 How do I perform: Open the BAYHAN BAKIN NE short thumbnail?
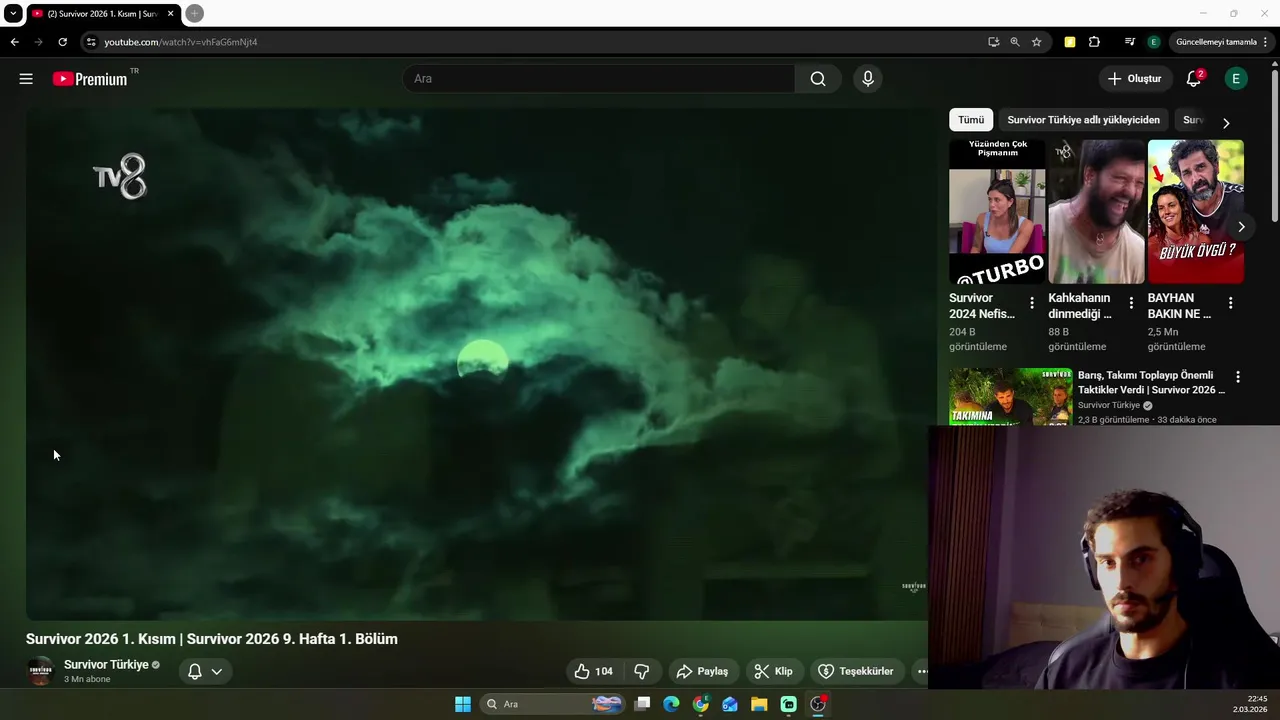[x=1196, y=212]
